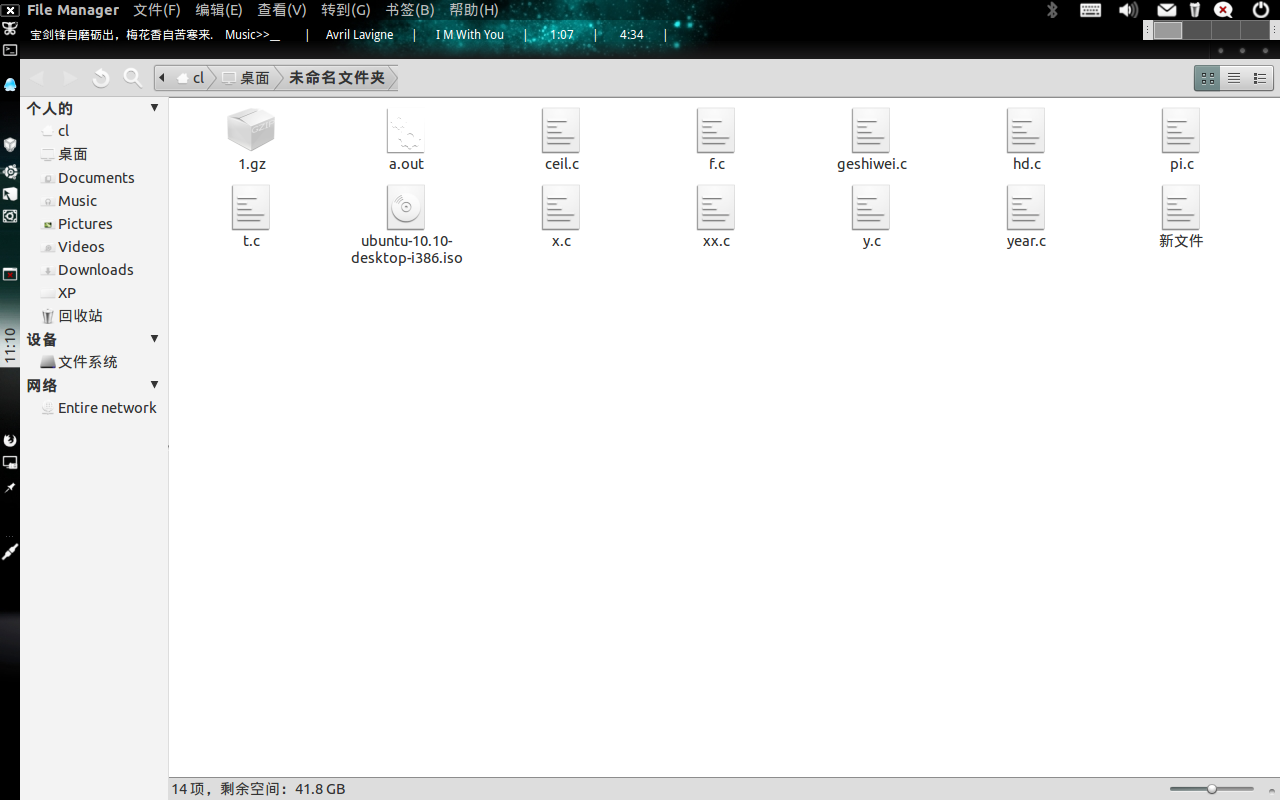The image size is (1280, 800).
Task: Click the Bluetooth icon in top panel
Action: 1052,10
